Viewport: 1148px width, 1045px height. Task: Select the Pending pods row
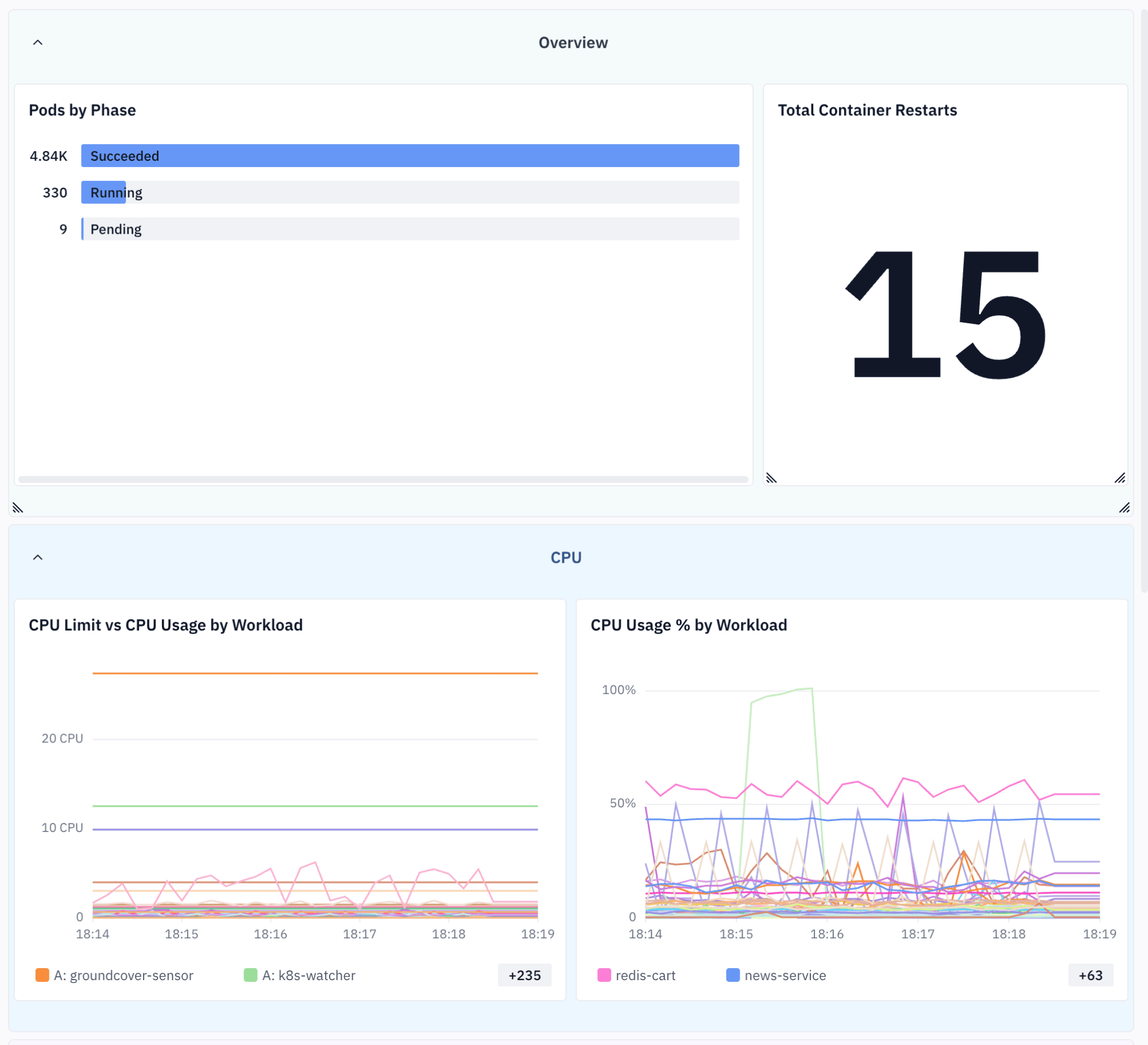point(384,229)
